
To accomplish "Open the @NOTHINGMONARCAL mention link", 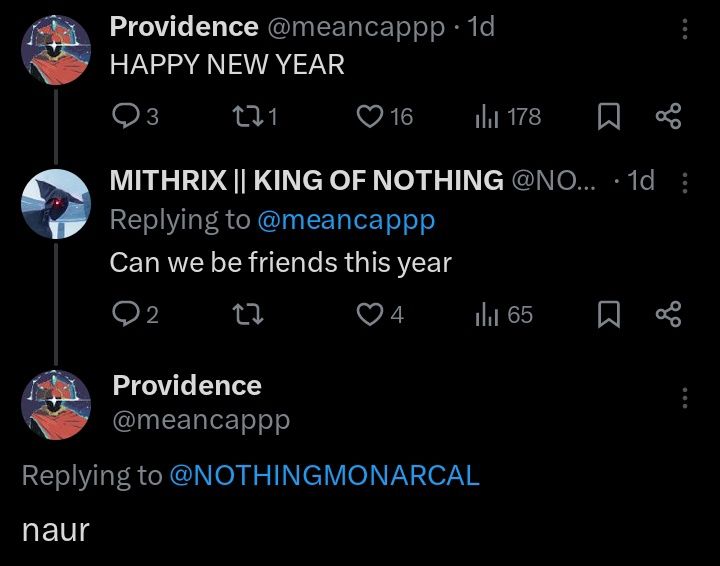I will tap(325, 475).
